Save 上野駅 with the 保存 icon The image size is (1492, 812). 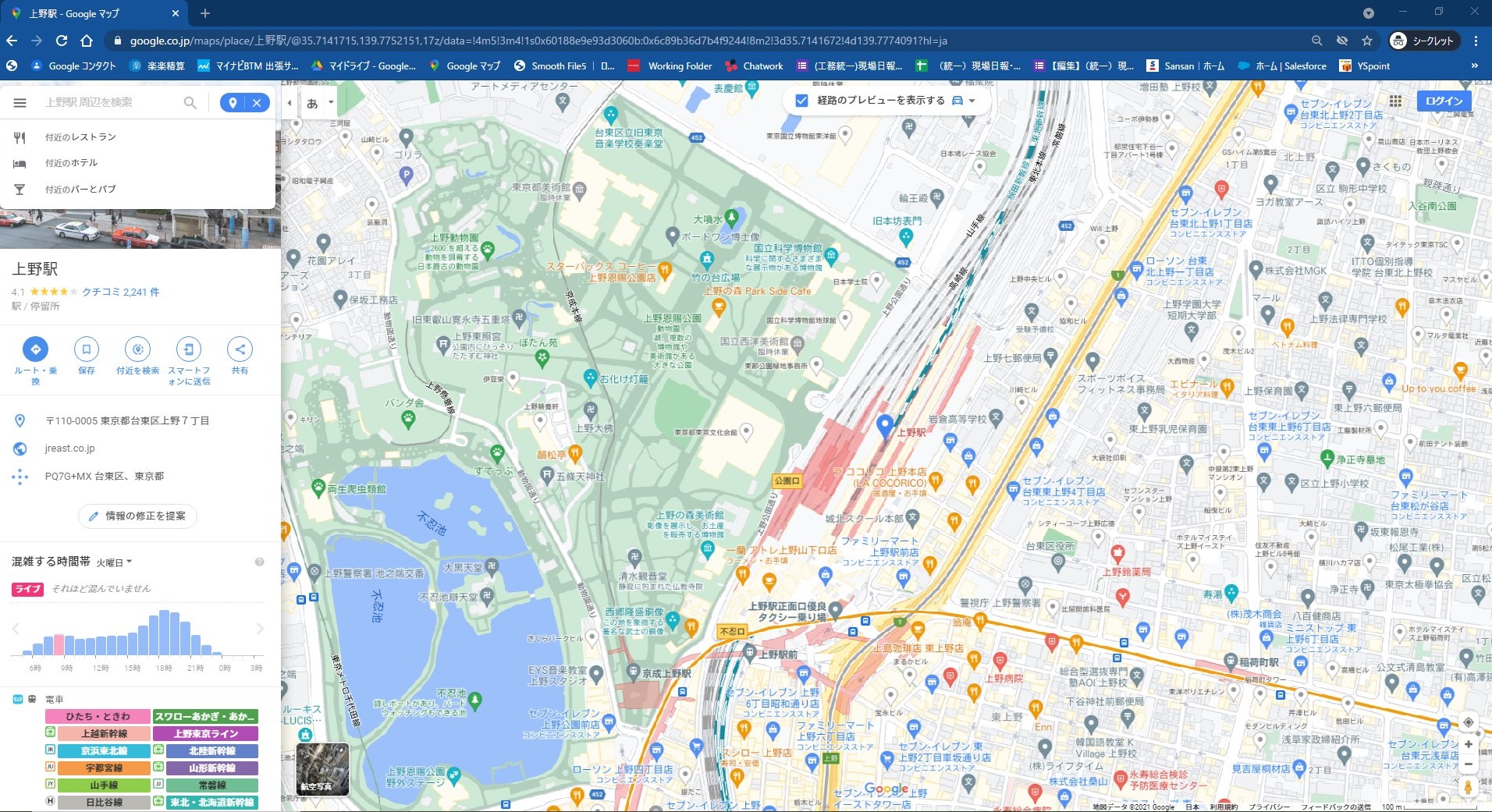pos(87,349)
